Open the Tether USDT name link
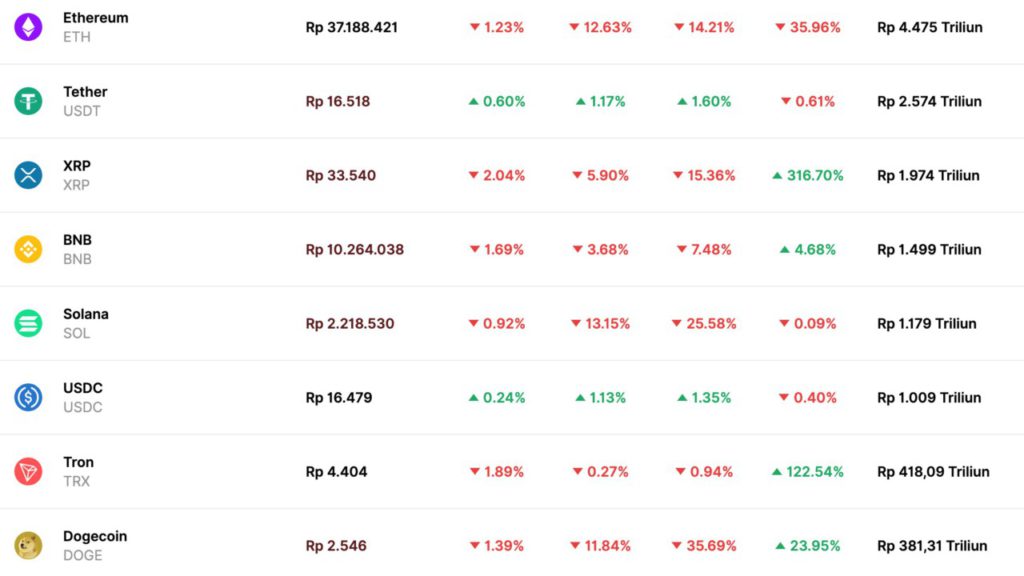The width and height of the screenshot is (1024, 576). tap(85, 101)
